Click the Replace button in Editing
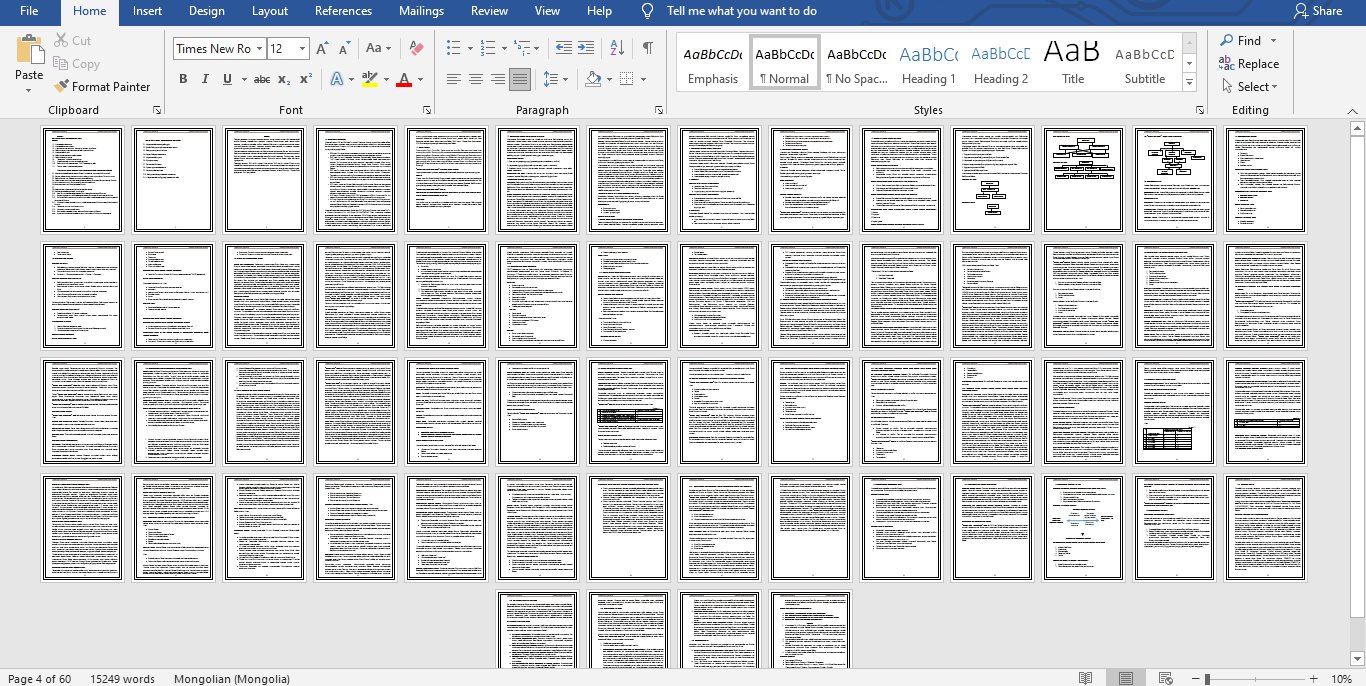The width and height of the screenshot is (1366, 686). click(x=1249, y=64)
